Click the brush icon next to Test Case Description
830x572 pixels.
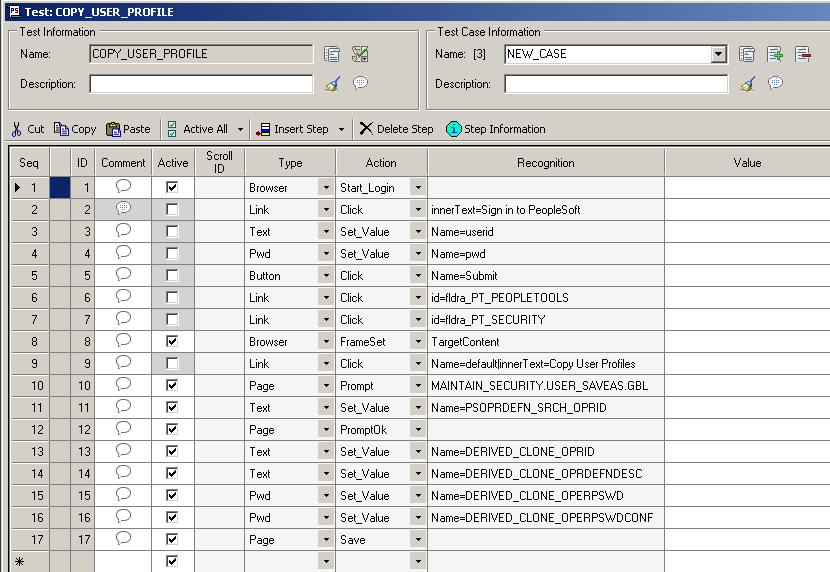747,84
